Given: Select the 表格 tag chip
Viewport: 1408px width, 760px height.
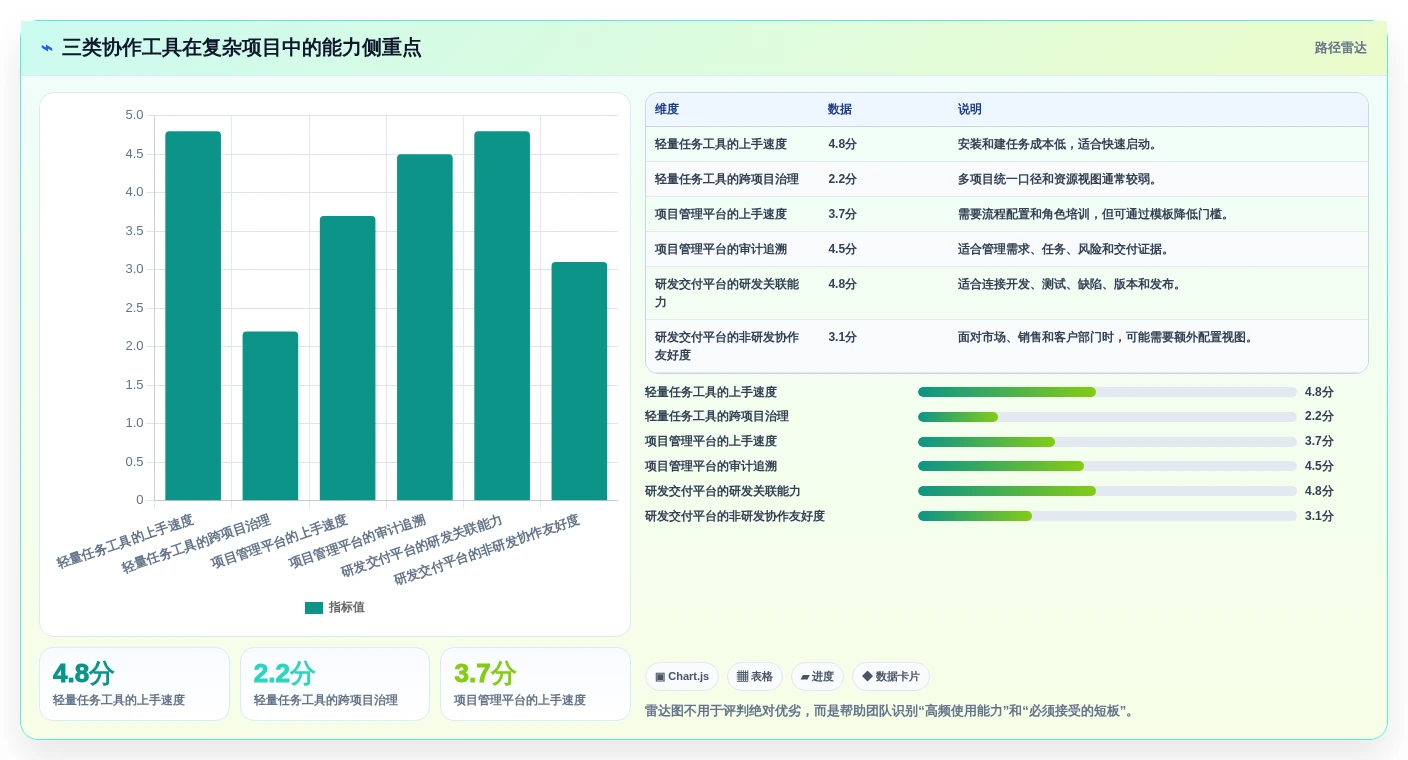Looking at the screenshot, I should (x=755, y=677).
